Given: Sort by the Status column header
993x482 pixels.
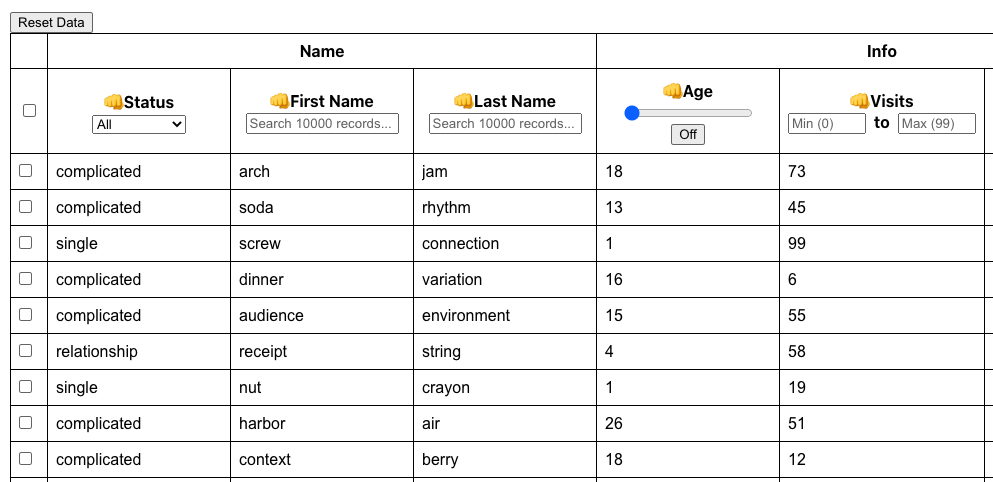Looking at the screenshot, I should (x=149, y=102).
